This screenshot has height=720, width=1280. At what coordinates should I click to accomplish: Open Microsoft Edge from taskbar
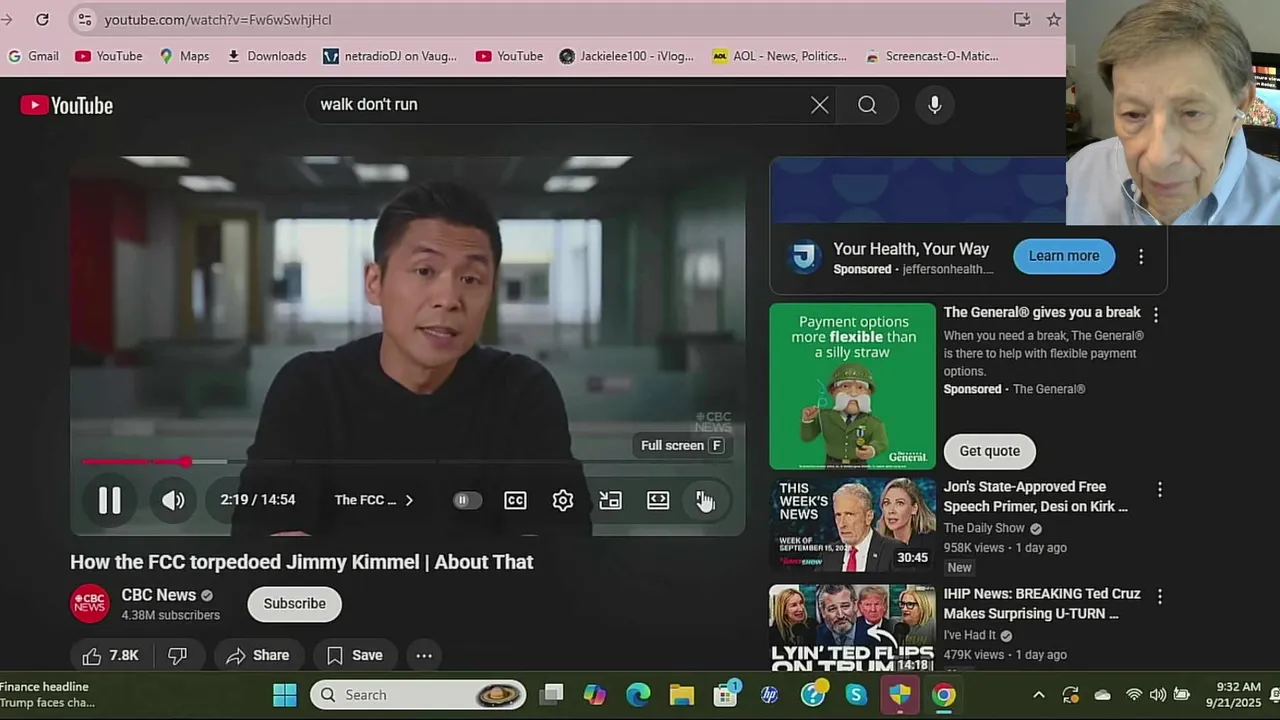coord(638,695)
